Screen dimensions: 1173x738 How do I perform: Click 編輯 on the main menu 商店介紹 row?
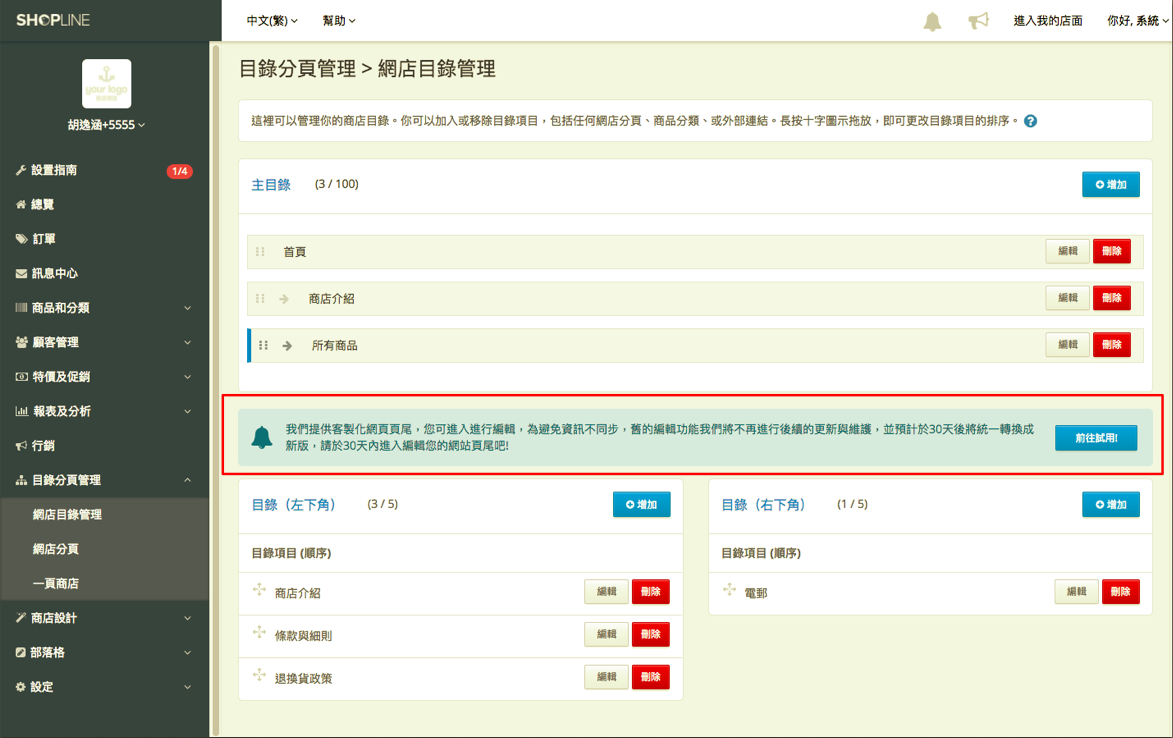[x=1068, y=298]
